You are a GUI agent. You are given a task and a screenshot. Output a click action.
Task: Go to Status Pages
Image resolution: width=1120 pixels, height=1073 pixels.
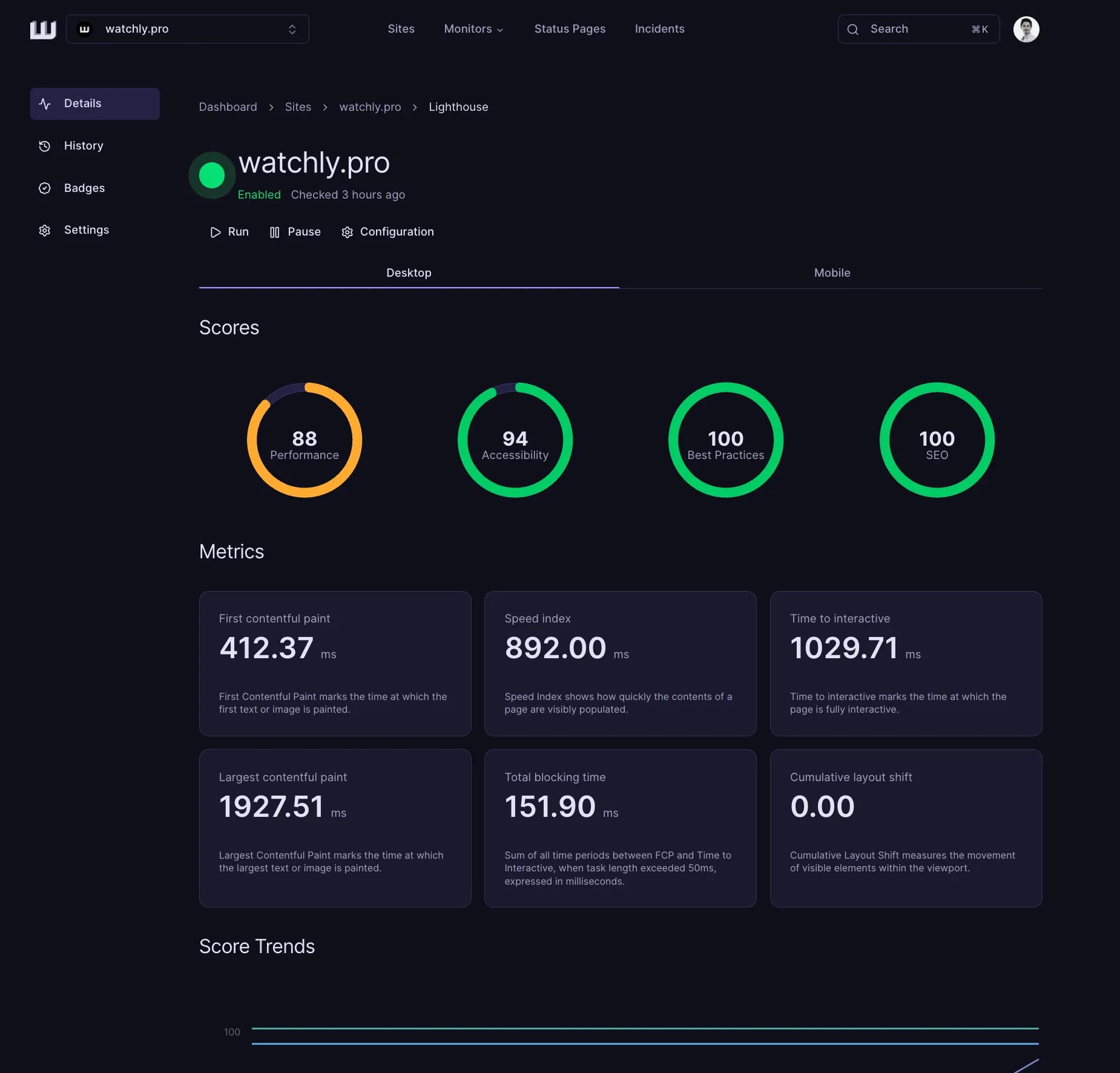(570, 29)
